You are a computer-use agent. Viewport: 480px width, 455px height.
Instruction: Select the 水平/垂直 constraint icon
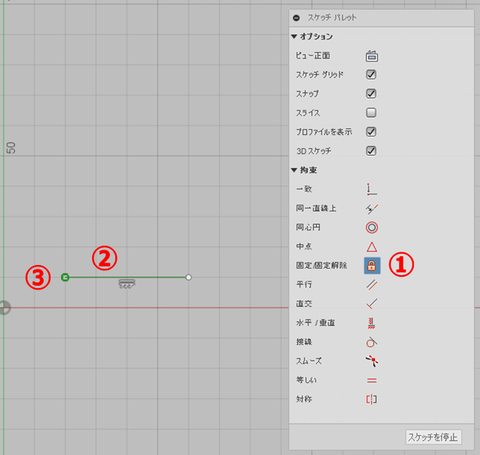pyautogui.click(x=371, y=323)
